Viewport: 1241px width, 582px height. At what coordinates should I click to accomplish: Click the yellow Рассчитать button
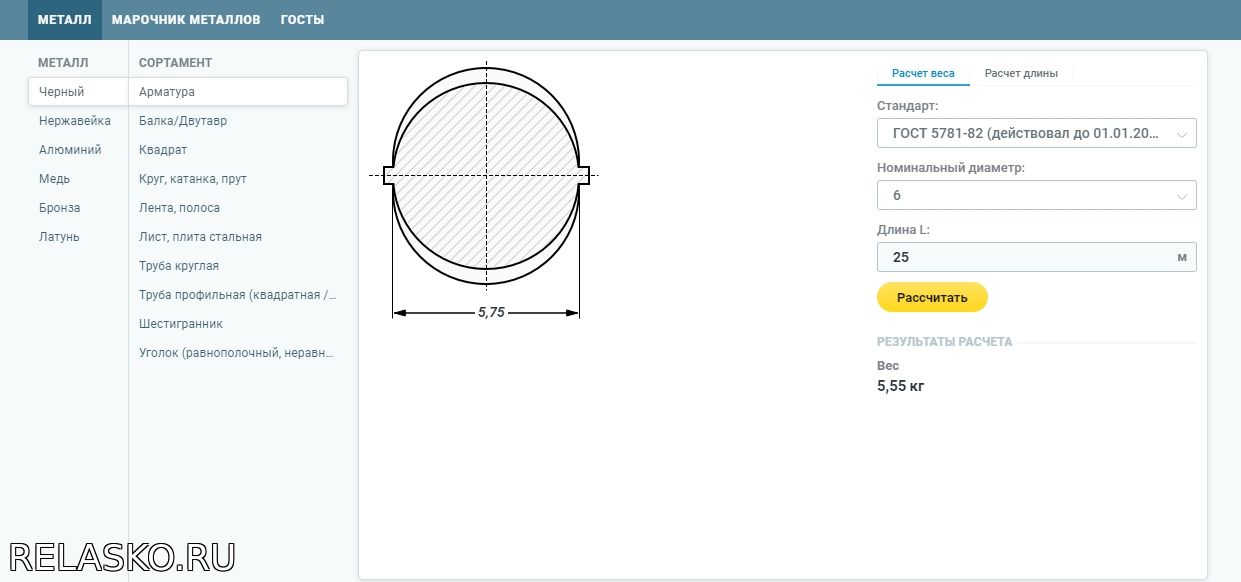932,297
